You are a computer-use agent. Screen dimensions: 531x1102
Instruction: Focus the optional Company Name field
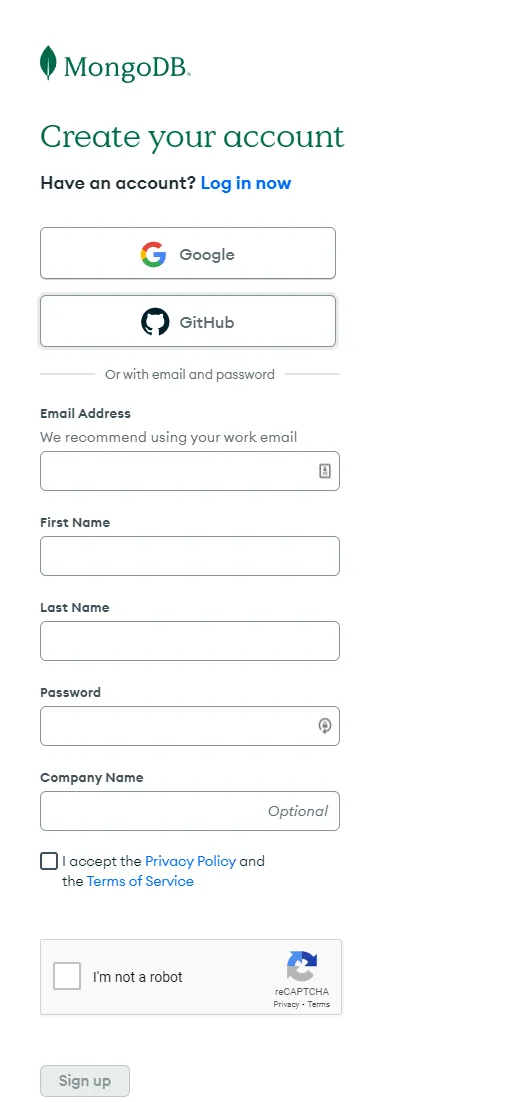[190, 811]
